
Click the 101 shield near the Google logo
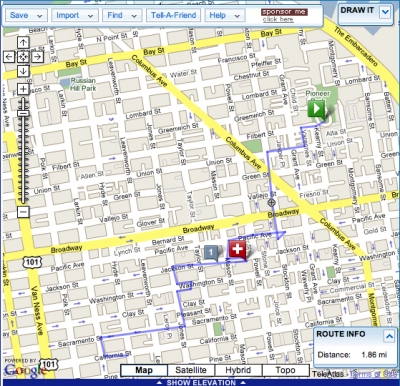tap(49, 364)
